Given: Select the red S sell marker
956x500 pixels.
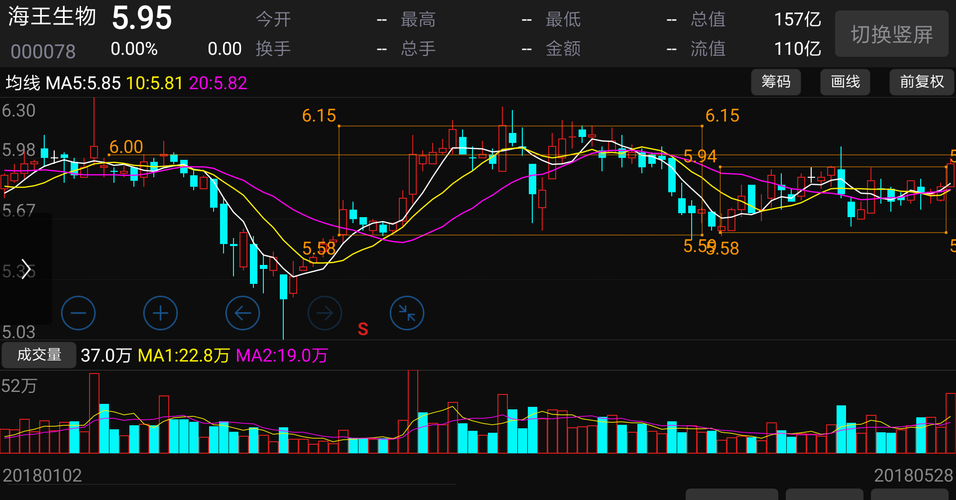Looking at the screenshot, I should point(363,329).
